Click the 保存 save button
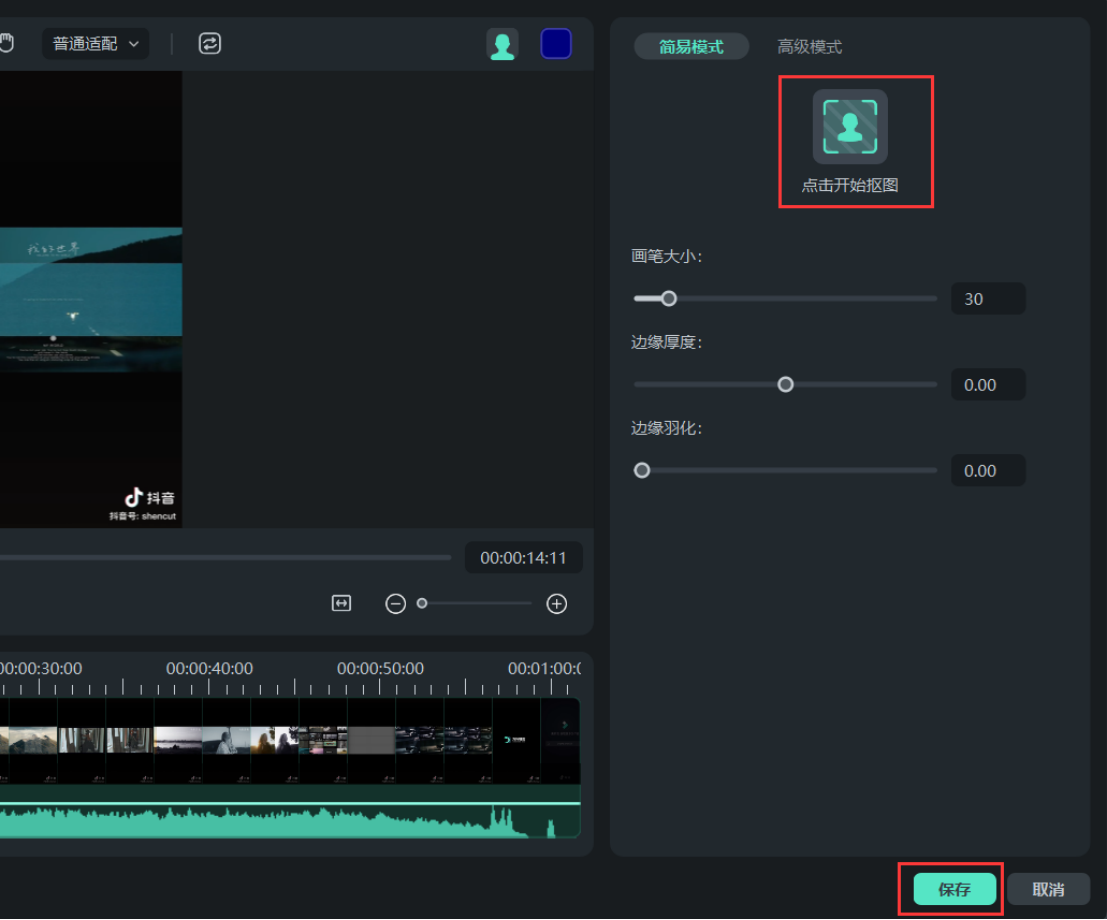Image resolution: width=1107 pixels, height=920 pixels. pyautogui.click(x=954, y=889)
